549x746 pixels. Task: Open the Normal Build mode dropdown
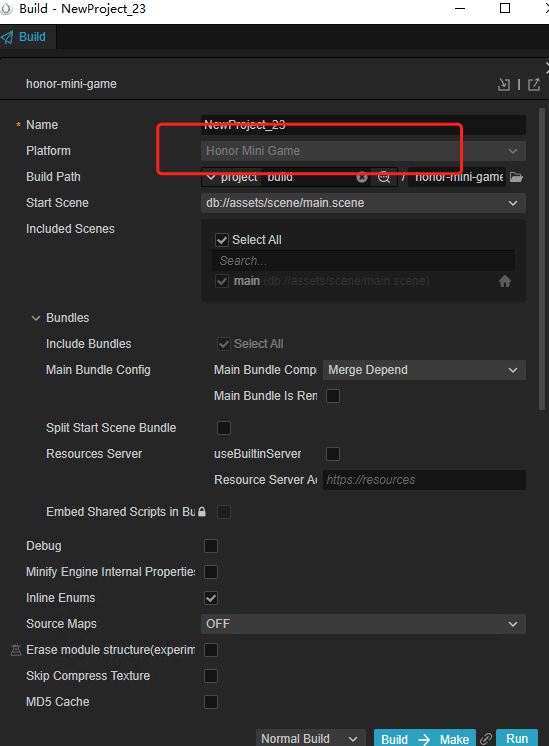[311, 738]
